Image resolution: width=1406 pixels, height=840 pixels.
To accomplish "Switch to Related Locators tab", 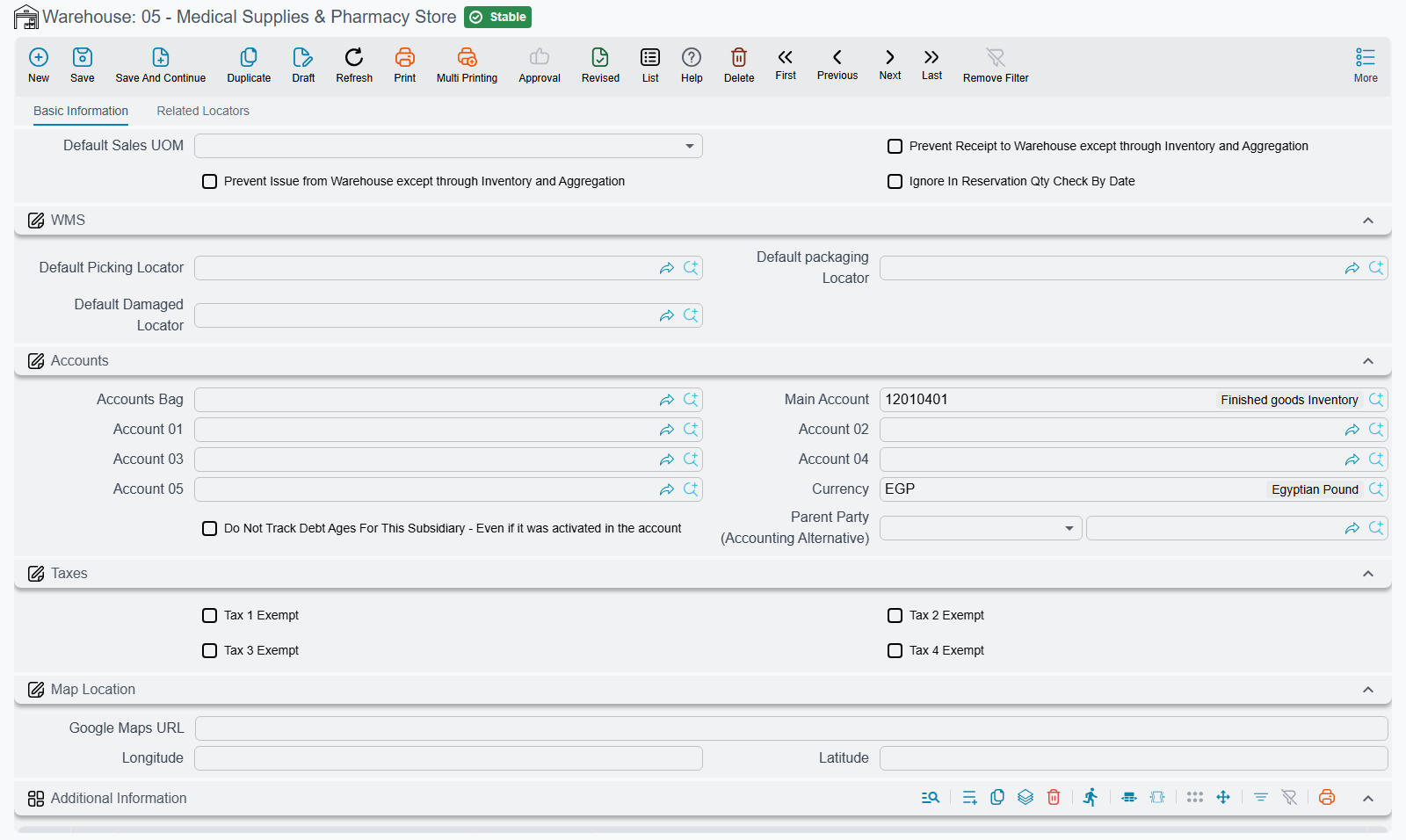I will pyautogui.click(x=203, y=111).
